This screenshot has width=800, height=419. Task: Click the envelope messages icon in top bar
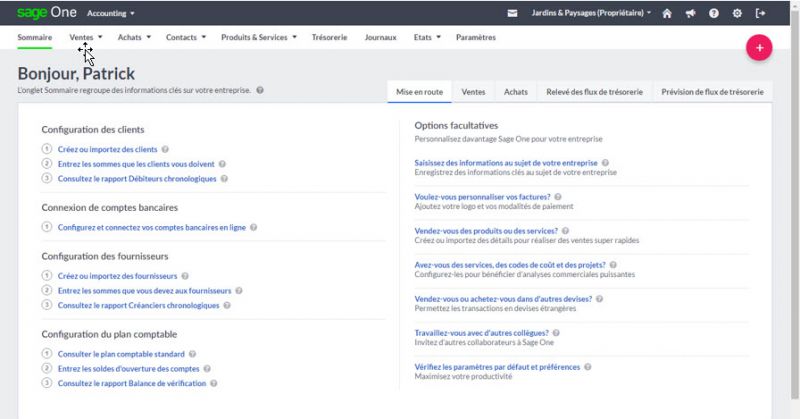[x=513, y=13]
